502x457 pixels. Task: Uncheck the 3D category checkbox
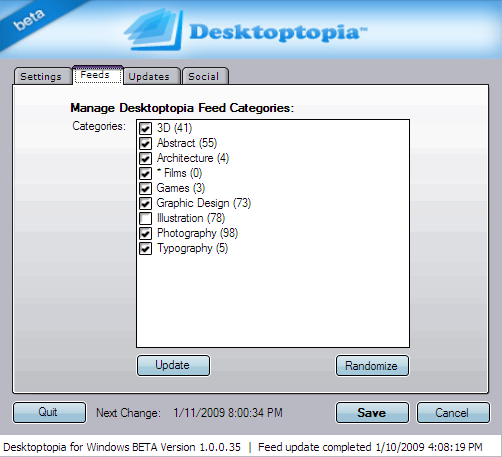pyautogui.click(x=145, y=128)
